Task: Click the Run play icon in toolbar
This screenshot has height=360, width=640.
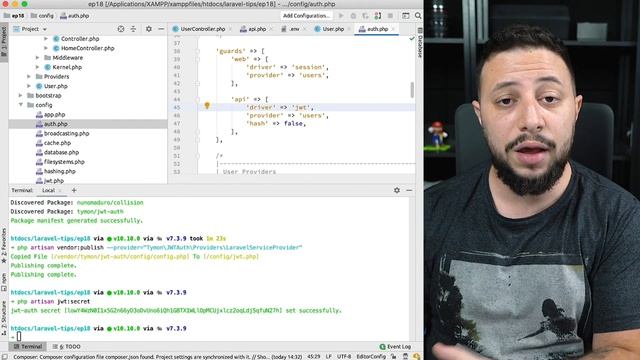Action: click(x=341, y=16)
